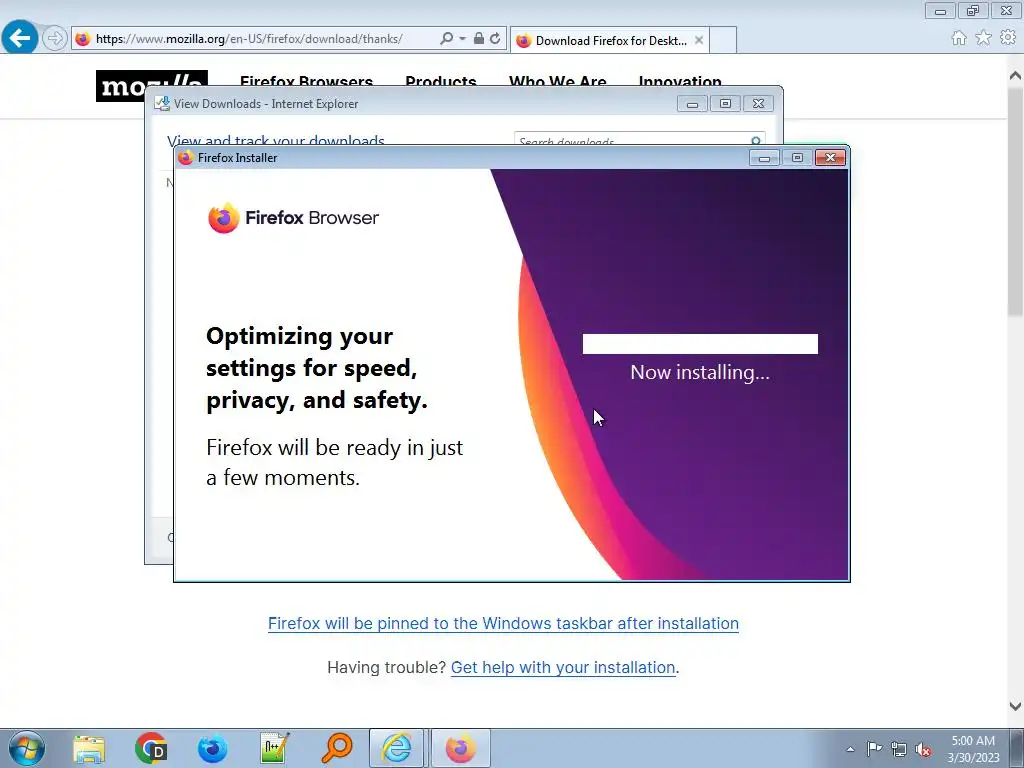Screen dimensions: 1024x768
Task: Open the Firefox Browsers navigation menu
Action: click(x=306, y=82)
